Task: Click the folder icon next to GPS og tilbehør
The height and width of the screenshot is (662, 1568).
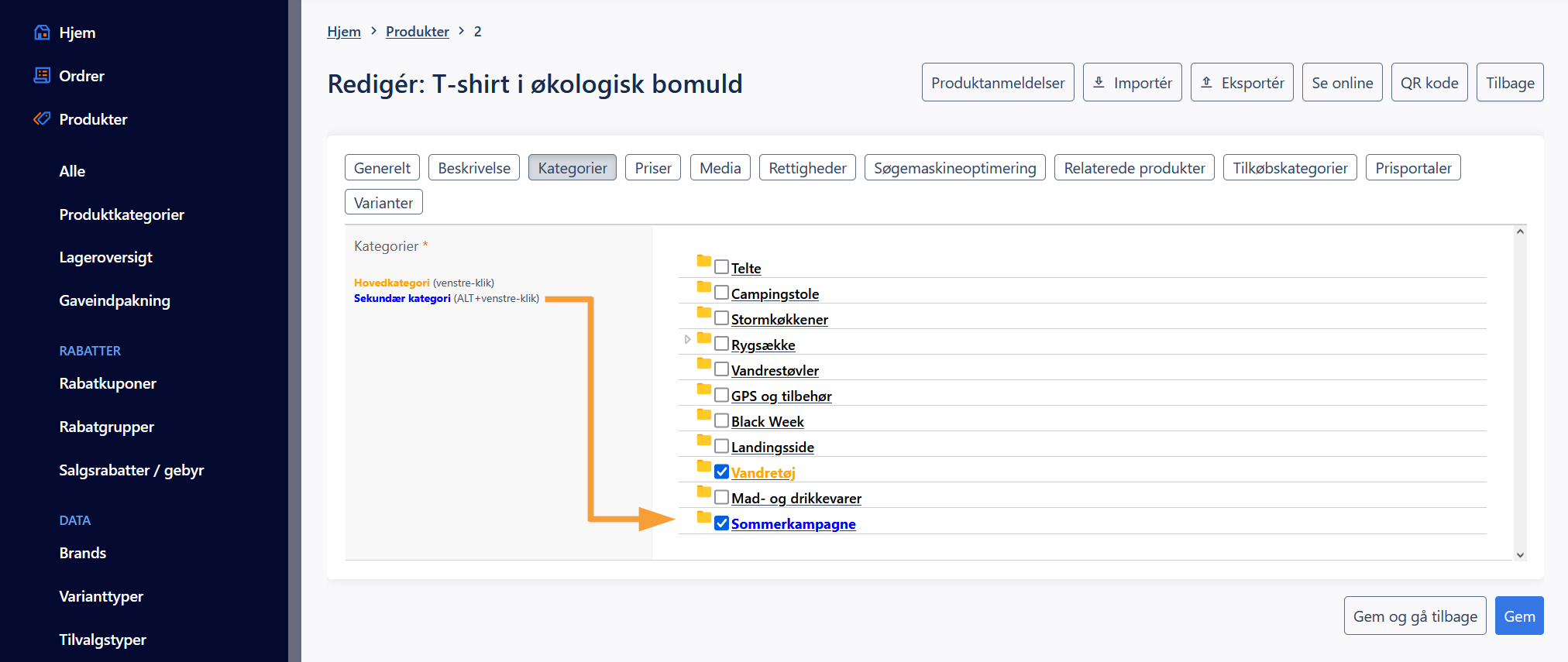Action: tap(704, 389)
